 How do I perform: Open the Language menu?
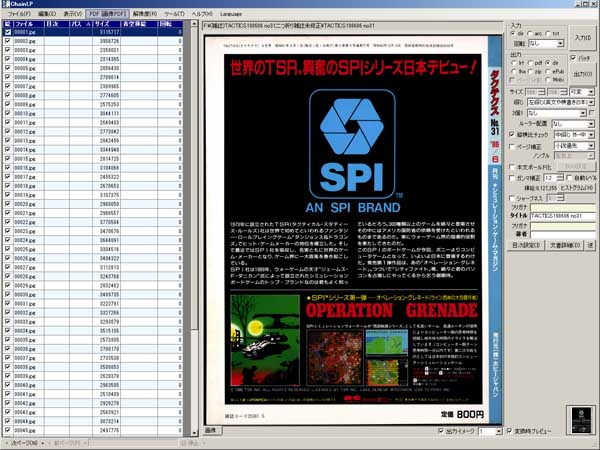coord(231,14)
